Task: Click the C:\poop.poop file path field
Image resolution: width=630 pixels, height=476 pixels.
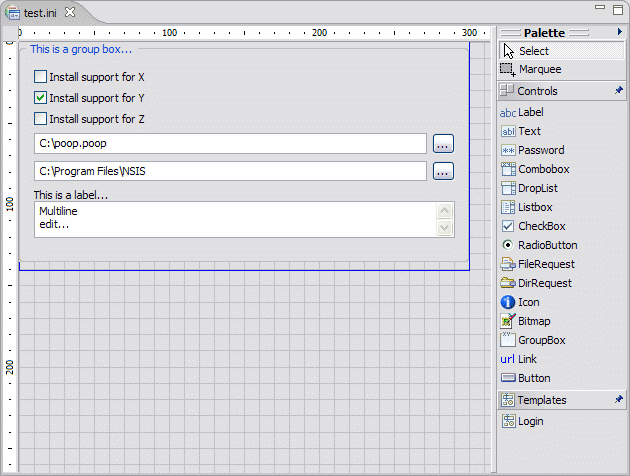Action: coord(230,143)
